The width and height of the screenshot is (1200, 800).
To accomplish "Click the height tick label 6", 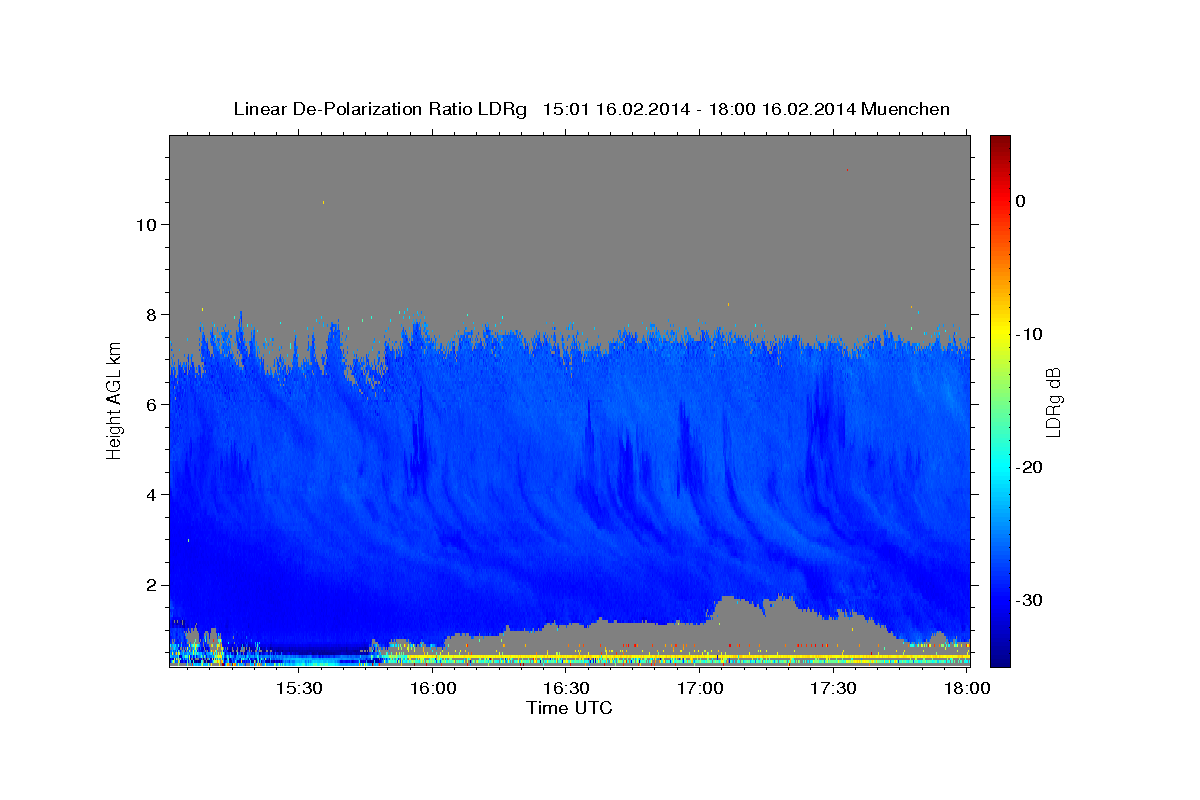I will coord(150,405).
